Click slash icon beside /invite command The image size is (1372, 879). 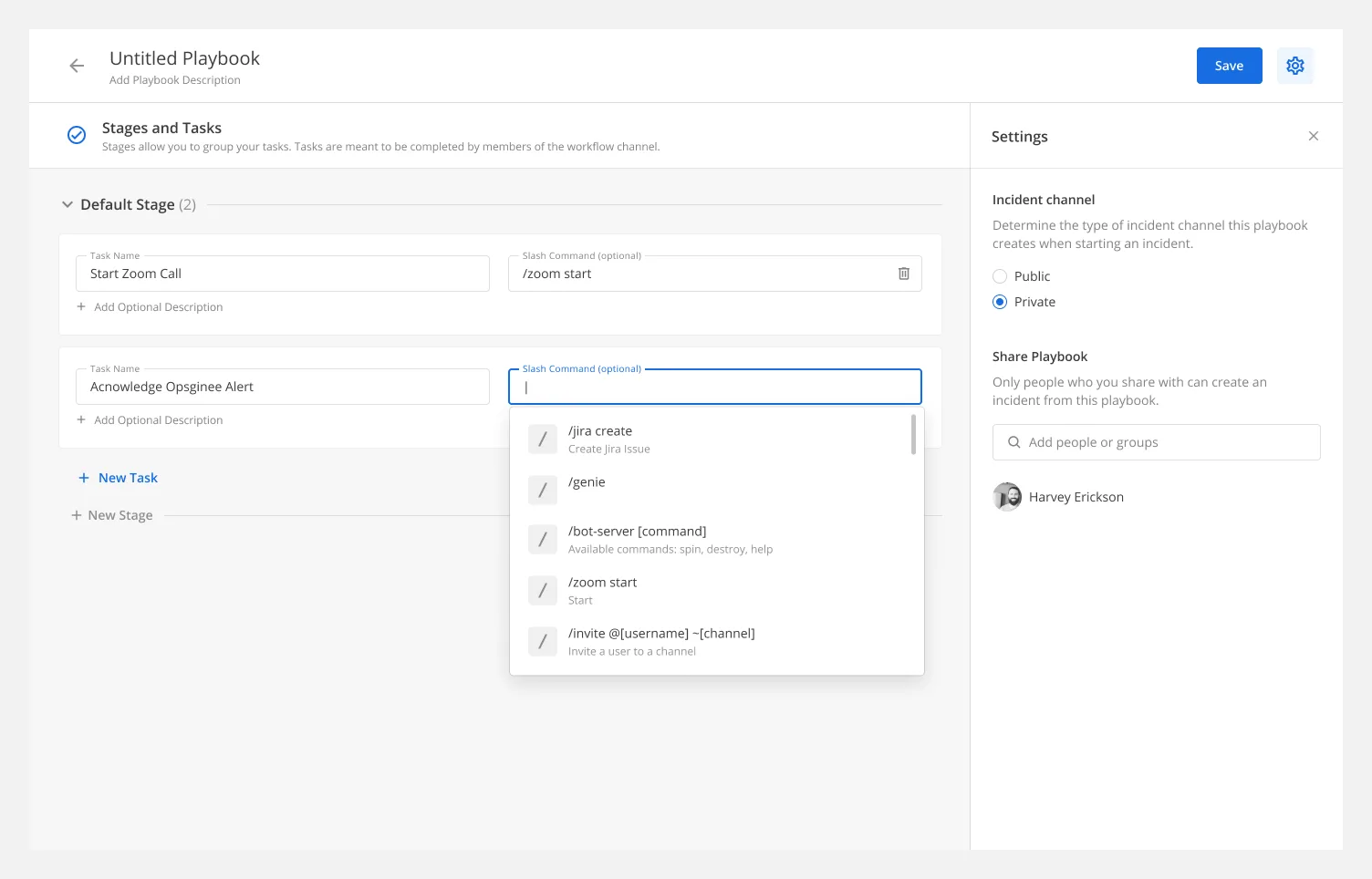tap(543, 642)
